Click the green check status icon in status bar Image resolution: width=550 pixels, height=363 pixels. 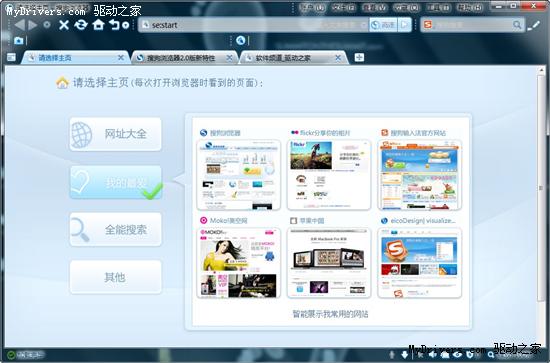pyautogui.click(x=11, y=355)
